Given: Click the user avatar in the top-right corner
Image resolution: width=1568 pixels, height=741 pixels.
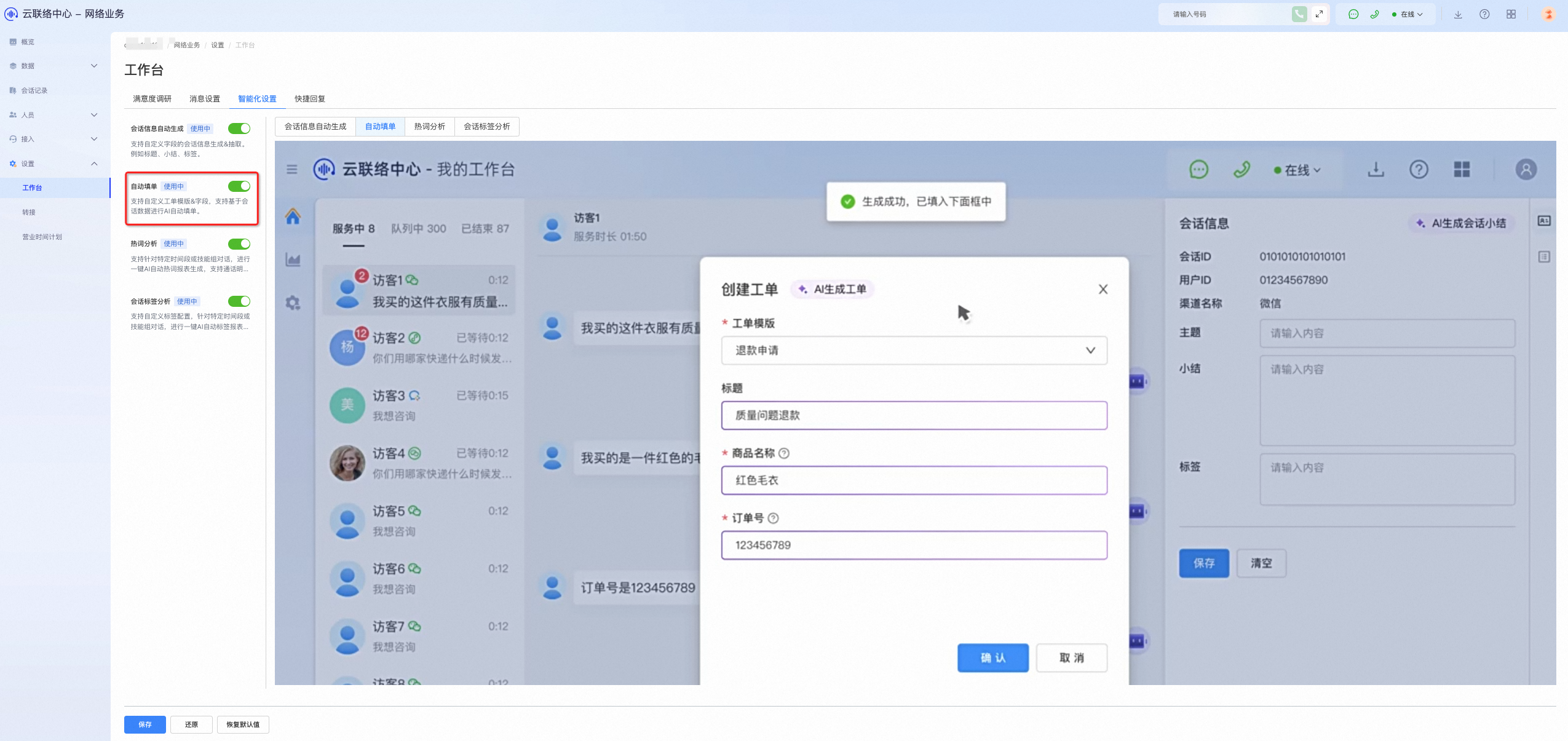Looking at the screenshot, I should (1548, 14).
